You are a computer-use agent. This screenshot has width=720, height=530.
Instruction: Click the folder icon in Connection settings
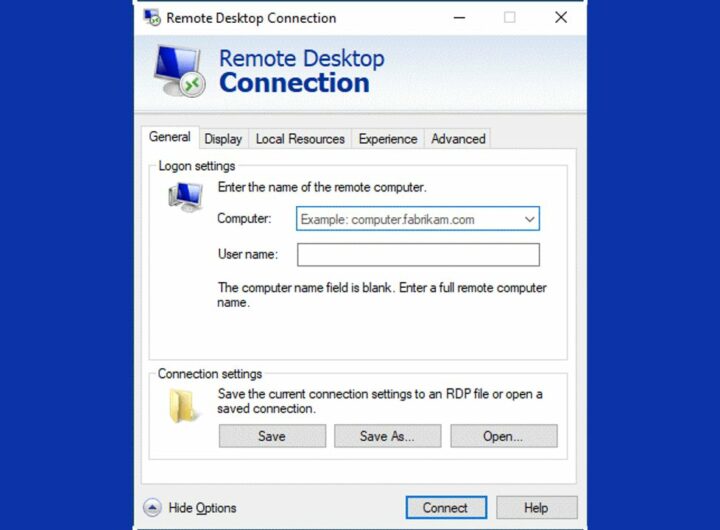[185, 406]
